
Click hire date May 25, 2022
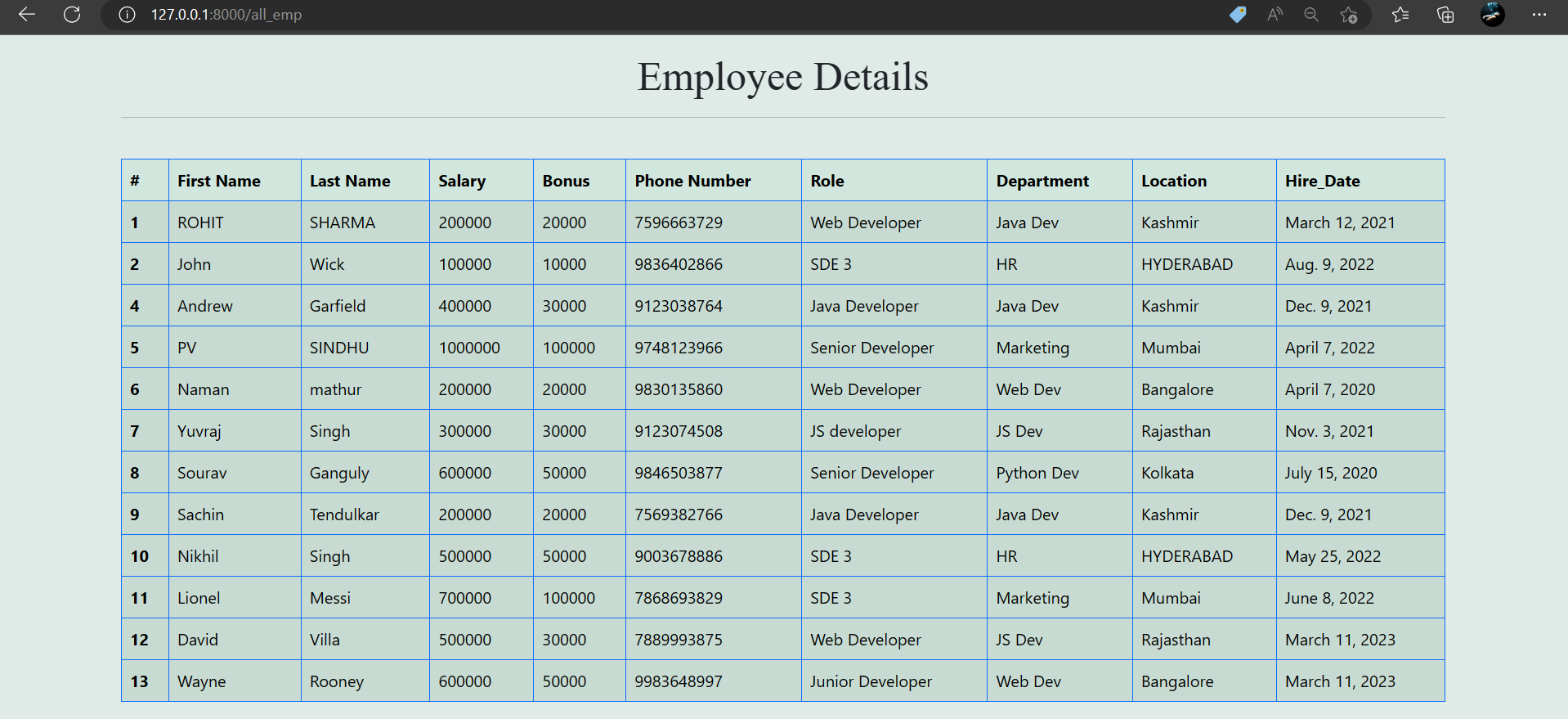point(1333,556)
